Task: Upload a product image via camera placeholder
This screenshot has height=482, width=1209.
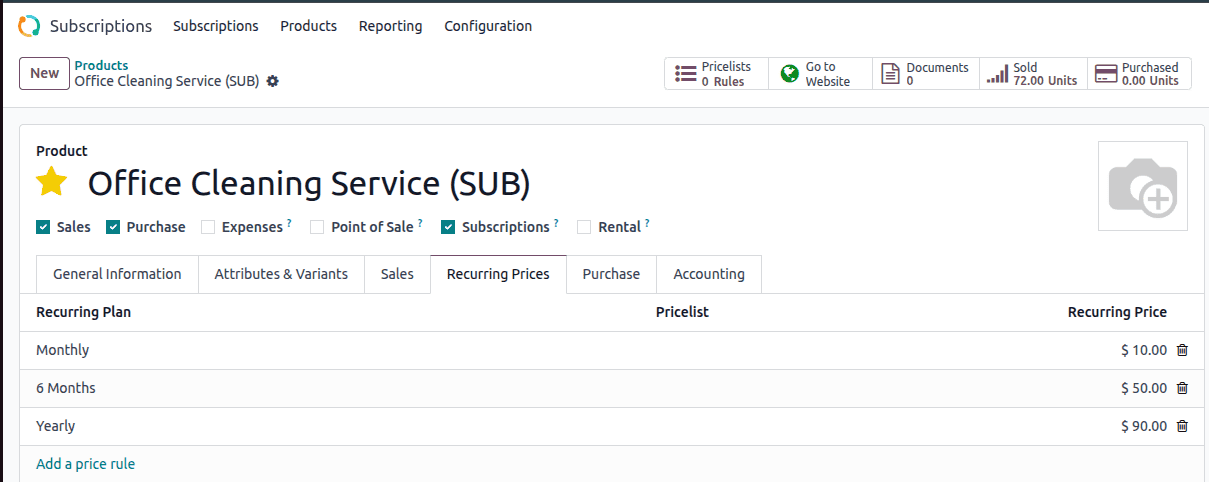Action: 1142,187
